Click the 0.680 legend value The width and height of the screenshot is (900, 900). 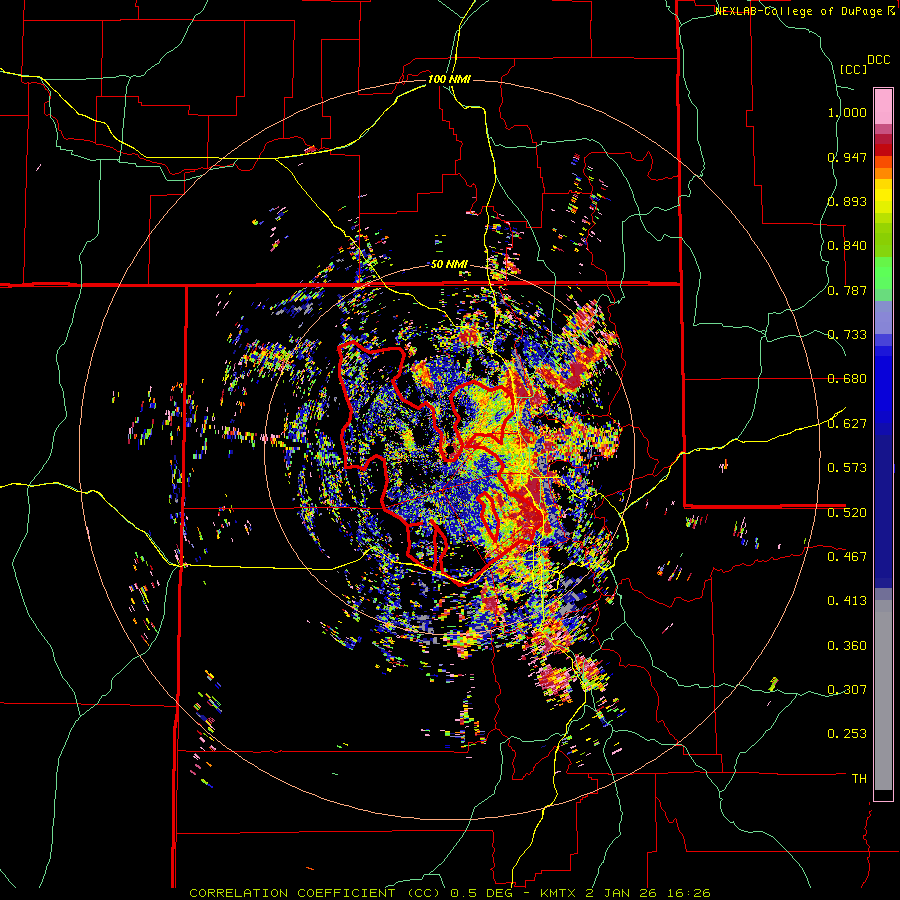pyautogui.click(x=847, y=379)
